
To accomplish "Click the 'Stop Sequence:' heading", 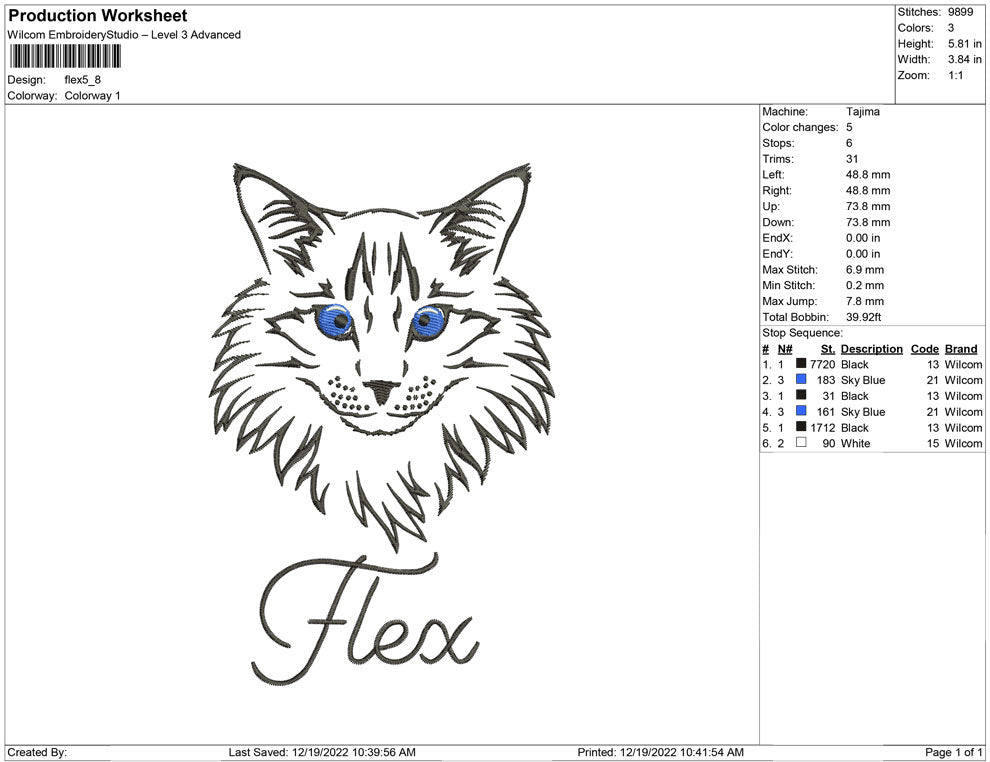I will (802, 333).
